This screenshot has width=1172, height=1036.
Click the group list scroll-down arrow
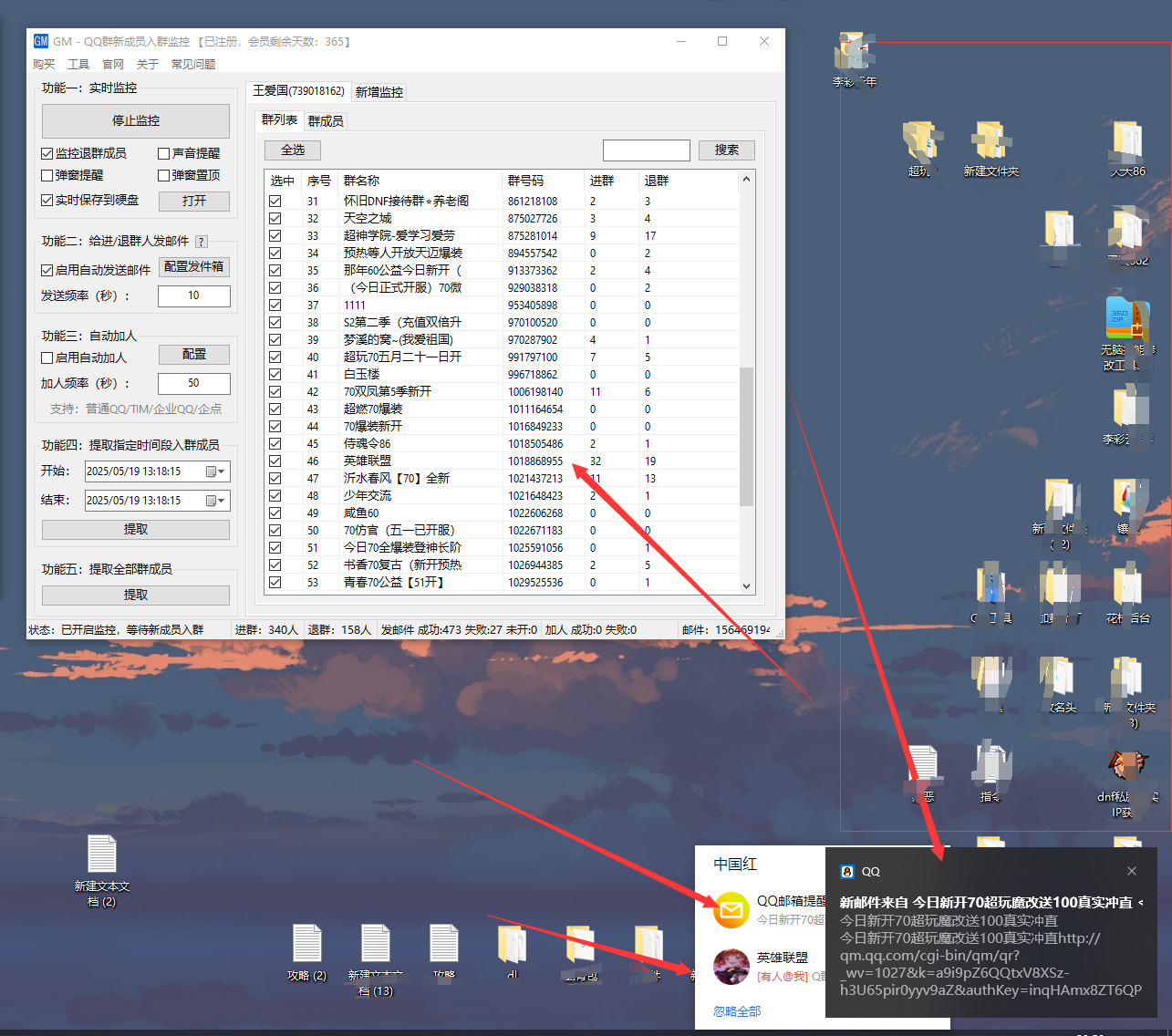[x=746, y=586]
